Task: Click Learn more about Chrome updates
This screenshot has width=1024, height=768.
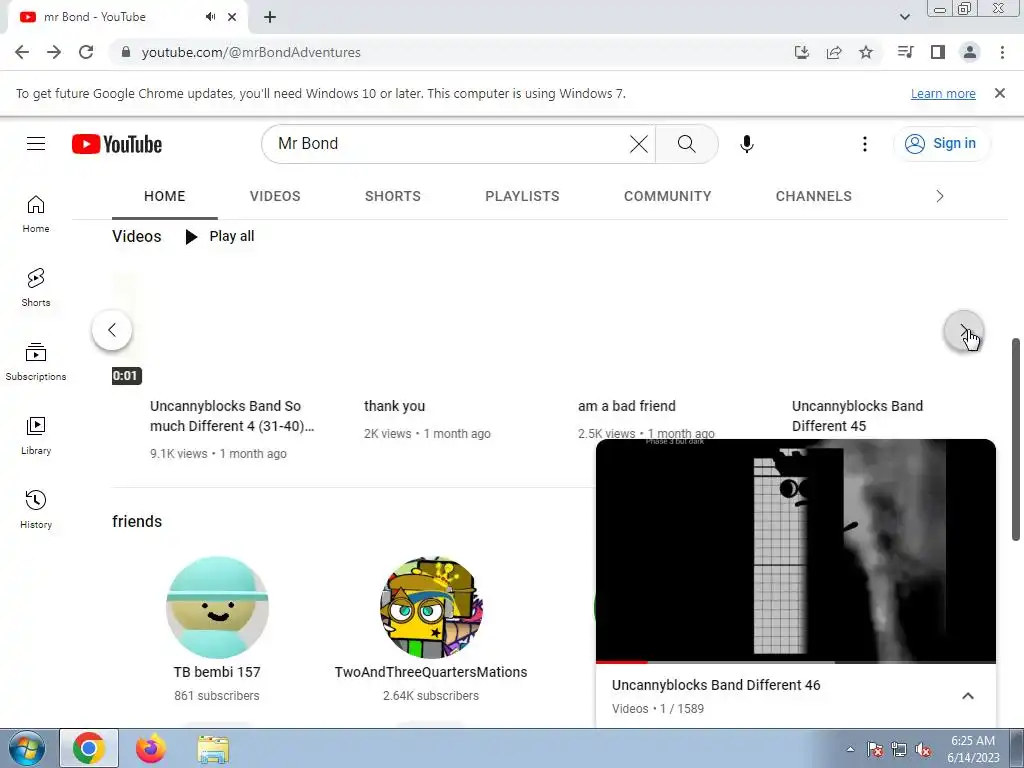Action: (x=943, y=93)
